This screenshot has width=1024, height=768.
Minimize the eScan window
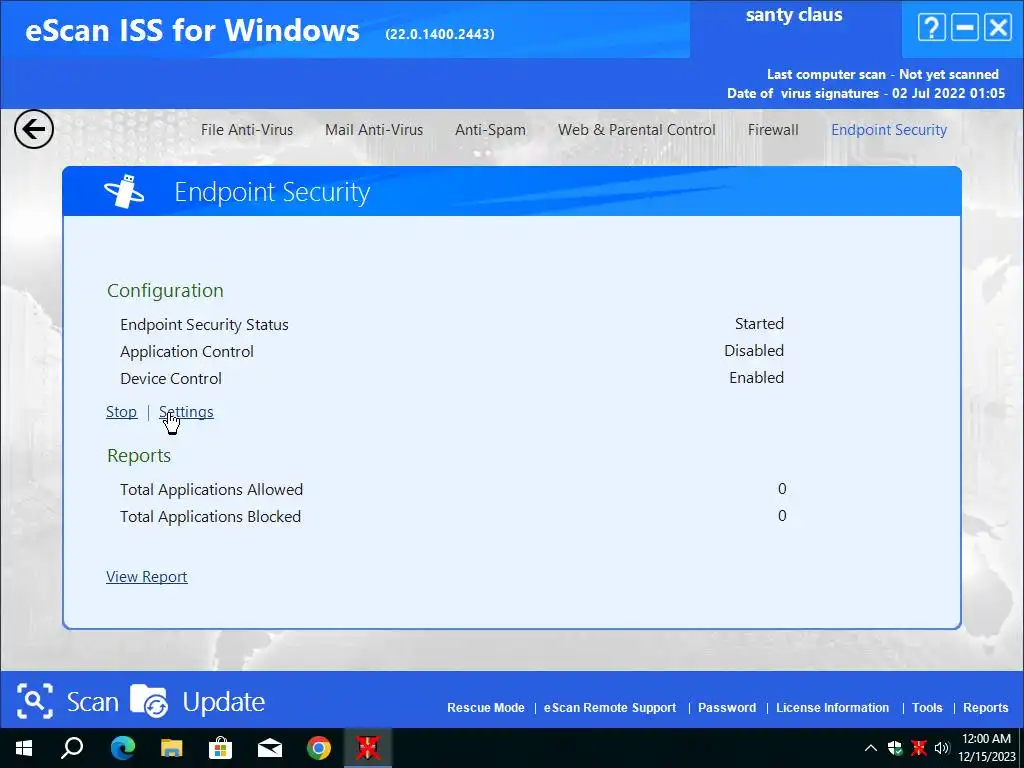point(965,28)
